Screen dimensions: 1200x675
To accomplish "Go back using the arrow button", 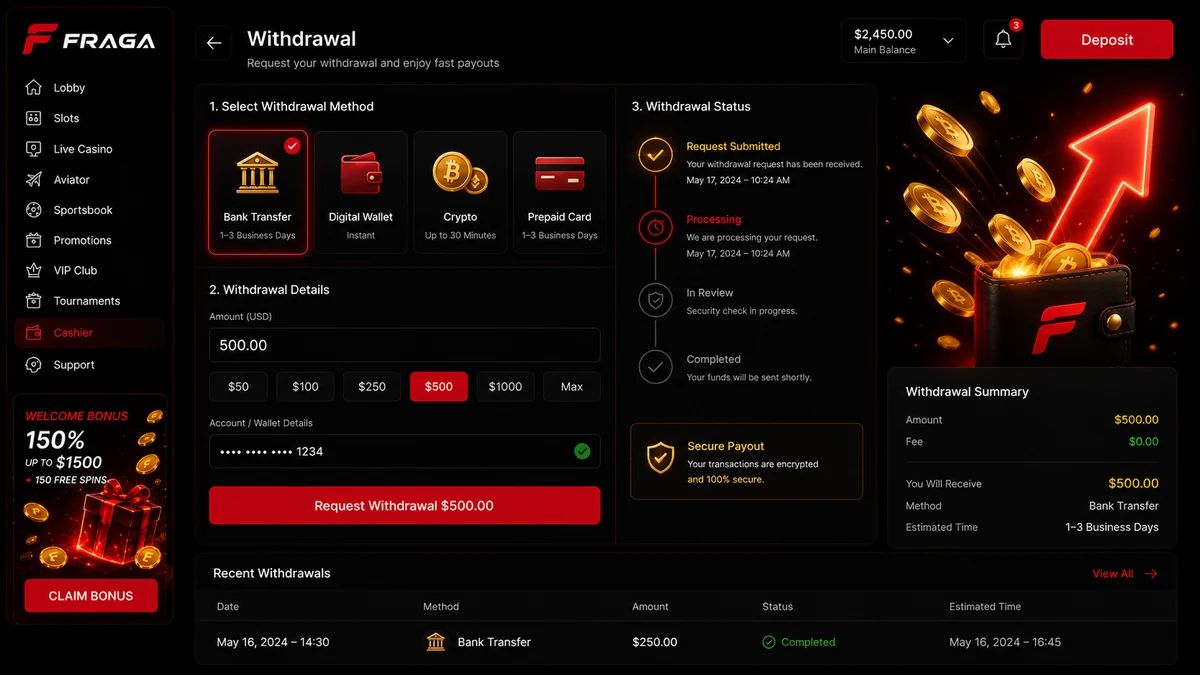I will pos(213,43).
